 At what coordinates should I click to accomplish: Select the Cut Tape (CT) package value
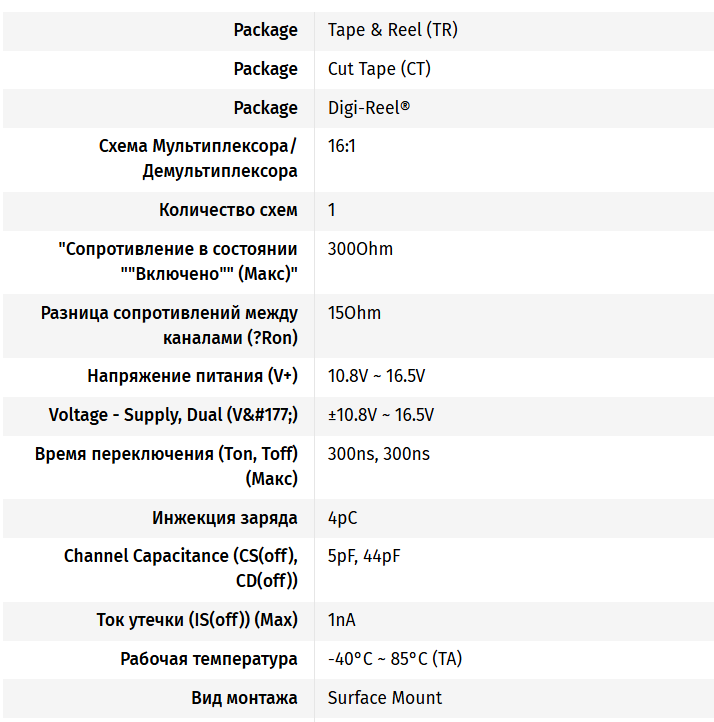379,70
